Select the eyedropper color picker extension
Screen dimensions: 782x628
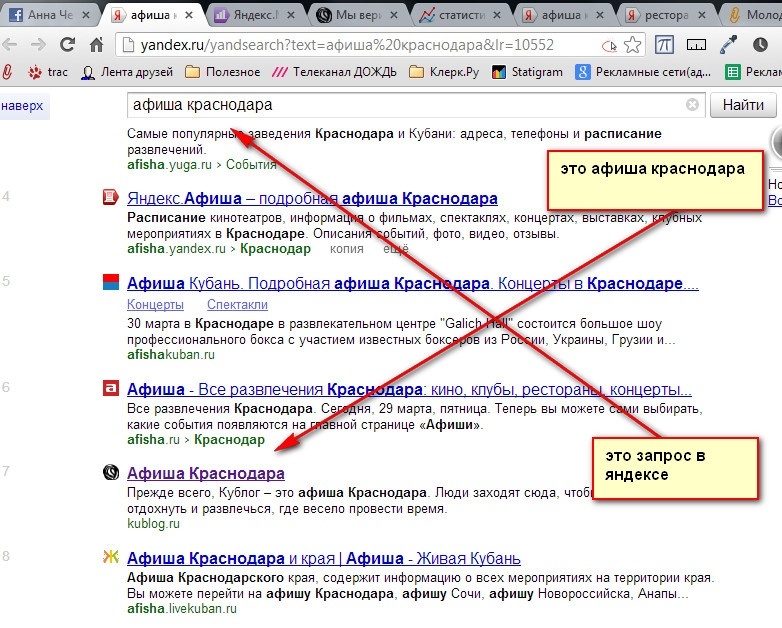(729, 45)
